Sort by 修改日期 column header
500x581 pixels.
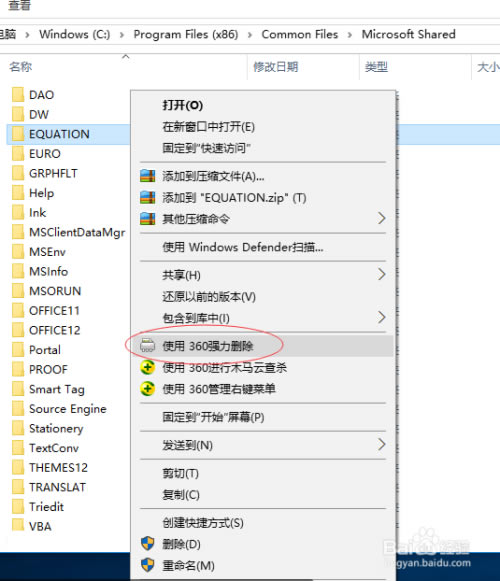tap(276, 67)
